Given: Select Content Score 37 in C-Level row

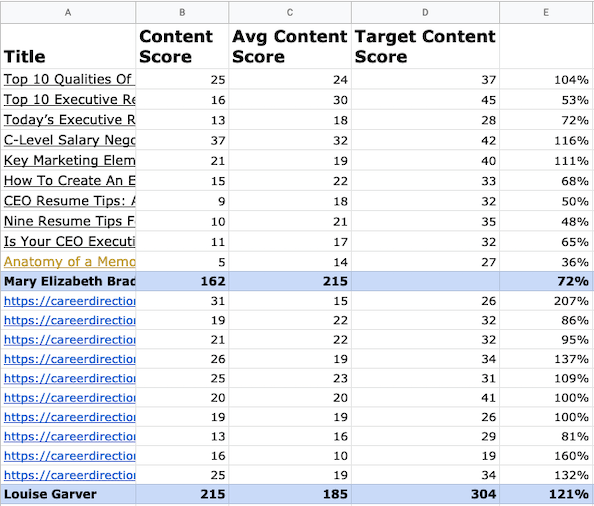Looking at the screenshot, I should [x=182, y=141].
